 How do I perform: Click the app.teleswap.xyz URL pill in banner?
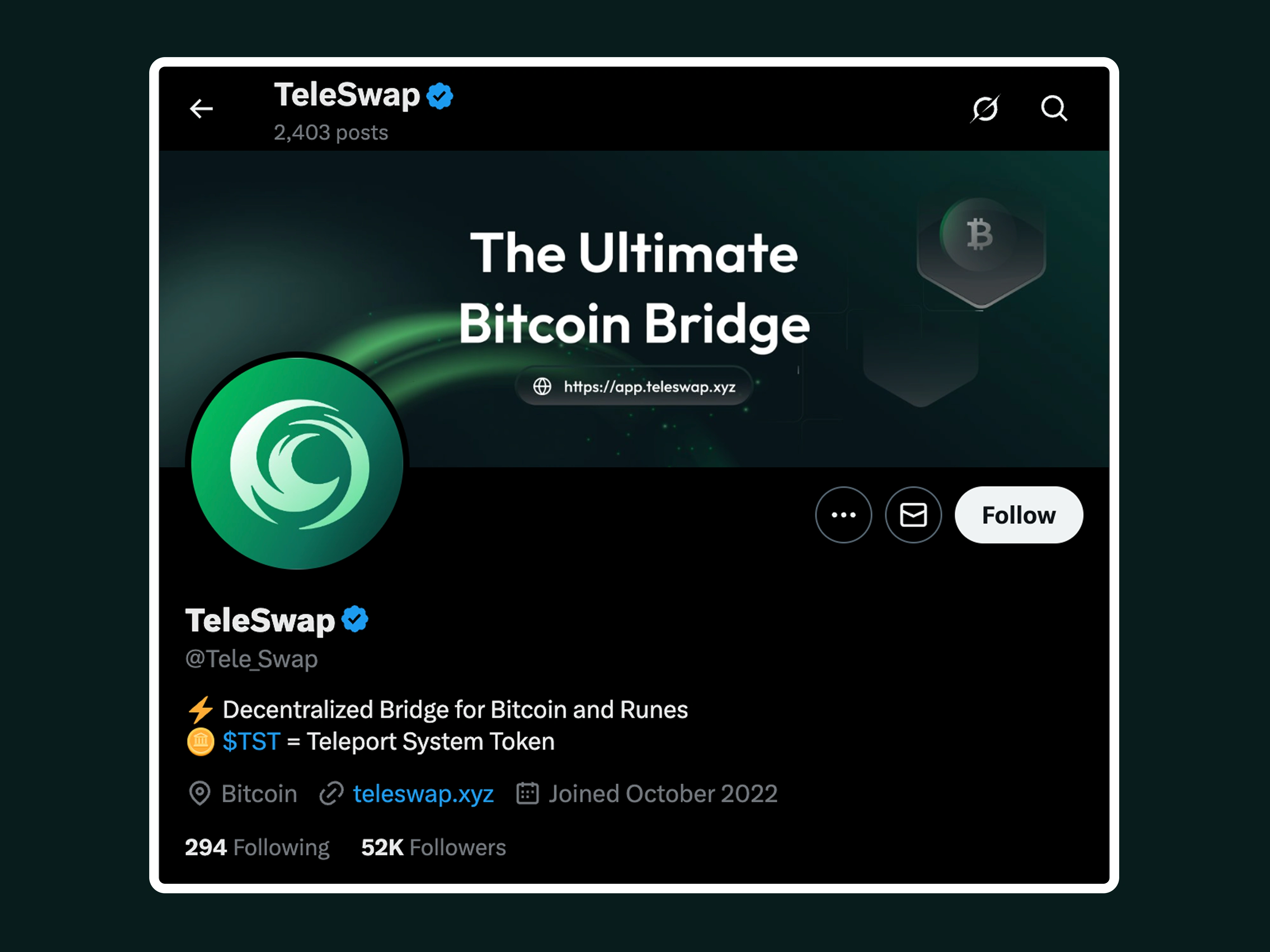(x=634, y=386)
